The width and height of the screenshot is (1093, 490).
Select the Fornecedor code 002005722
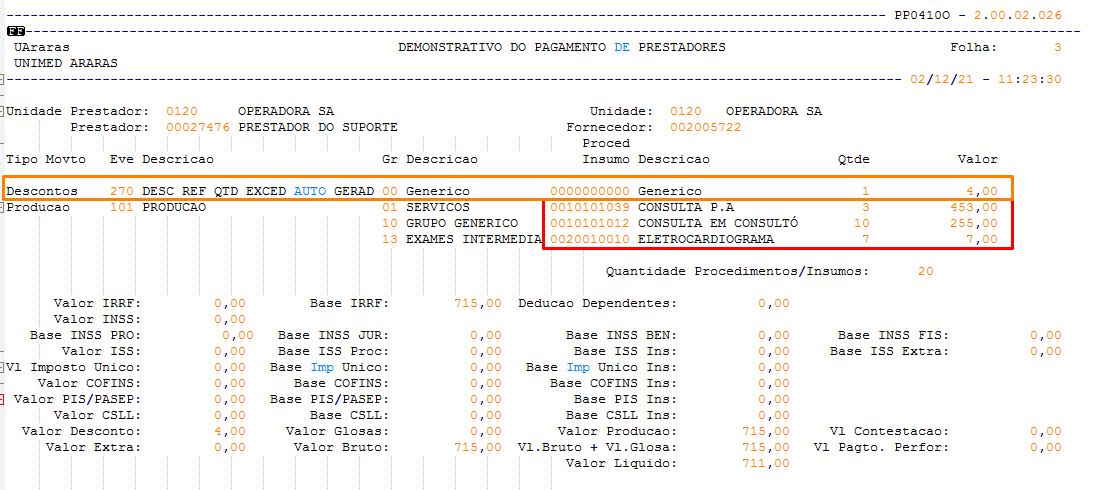coord(705,128)
